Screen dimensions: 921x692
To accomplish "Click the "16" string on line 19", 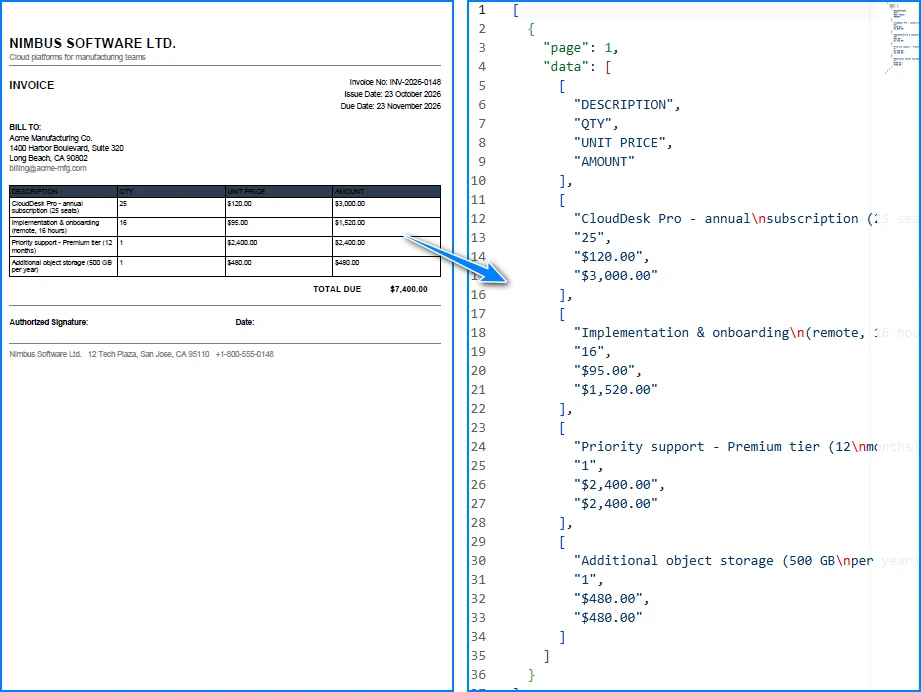I will pos(589,351).
